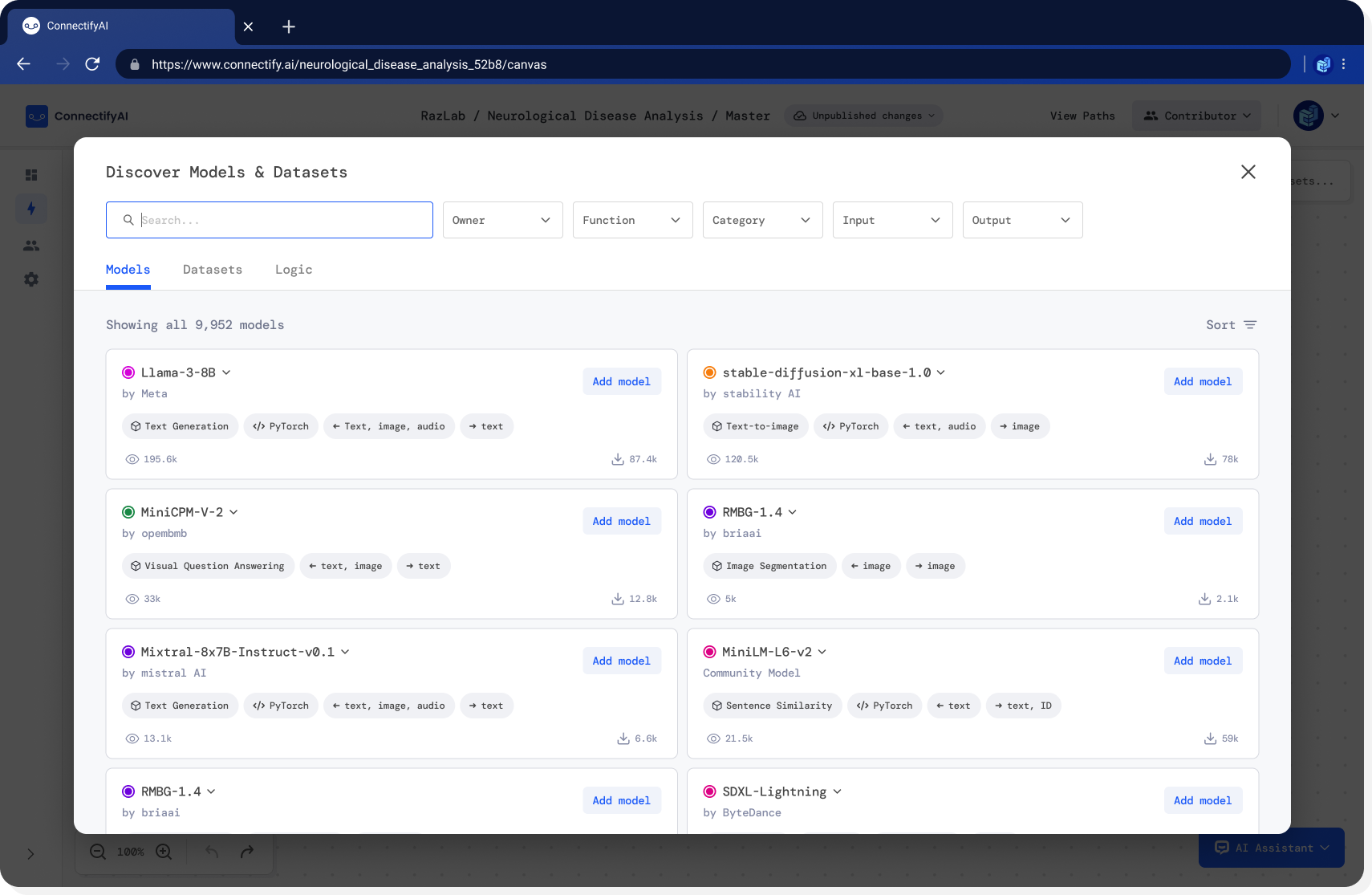Go back in browser history
The image size is (1372, 895).
point(24,64)
